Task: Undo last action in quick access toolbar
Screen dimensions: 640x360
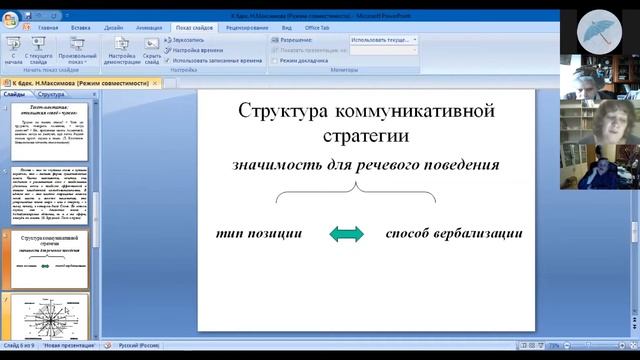Action: [x=40, y=16]
